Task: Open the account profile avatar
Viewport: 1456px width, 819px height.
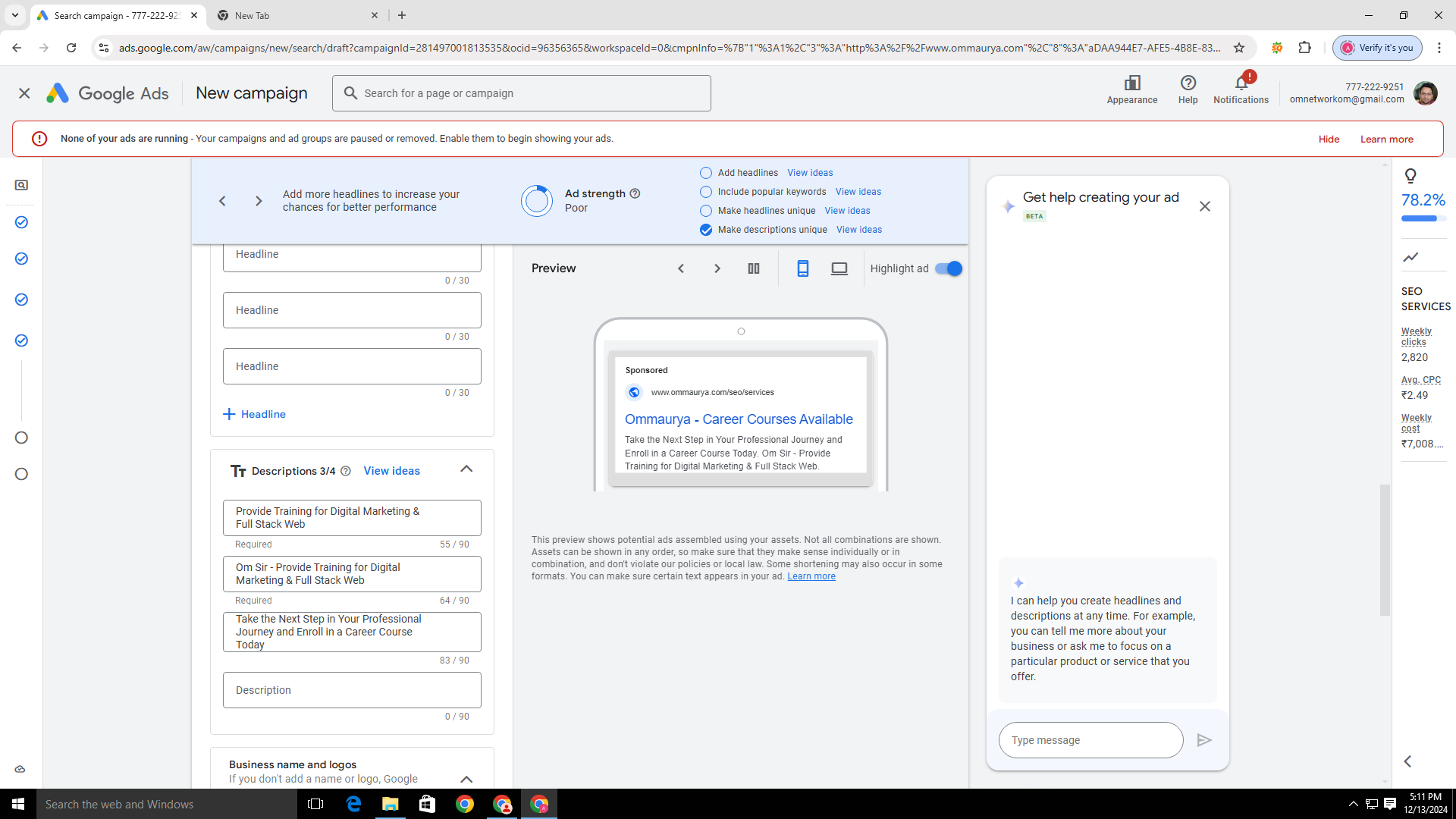Action: click(1426, 93)
